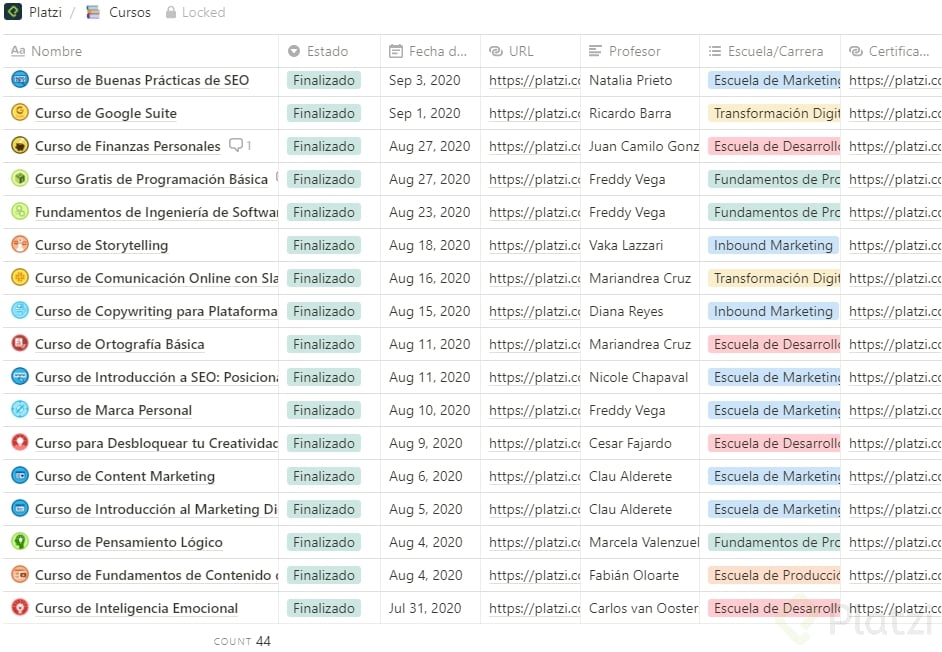Click icon of Fundamentos de Ingeniería de Software

point(20,212)
